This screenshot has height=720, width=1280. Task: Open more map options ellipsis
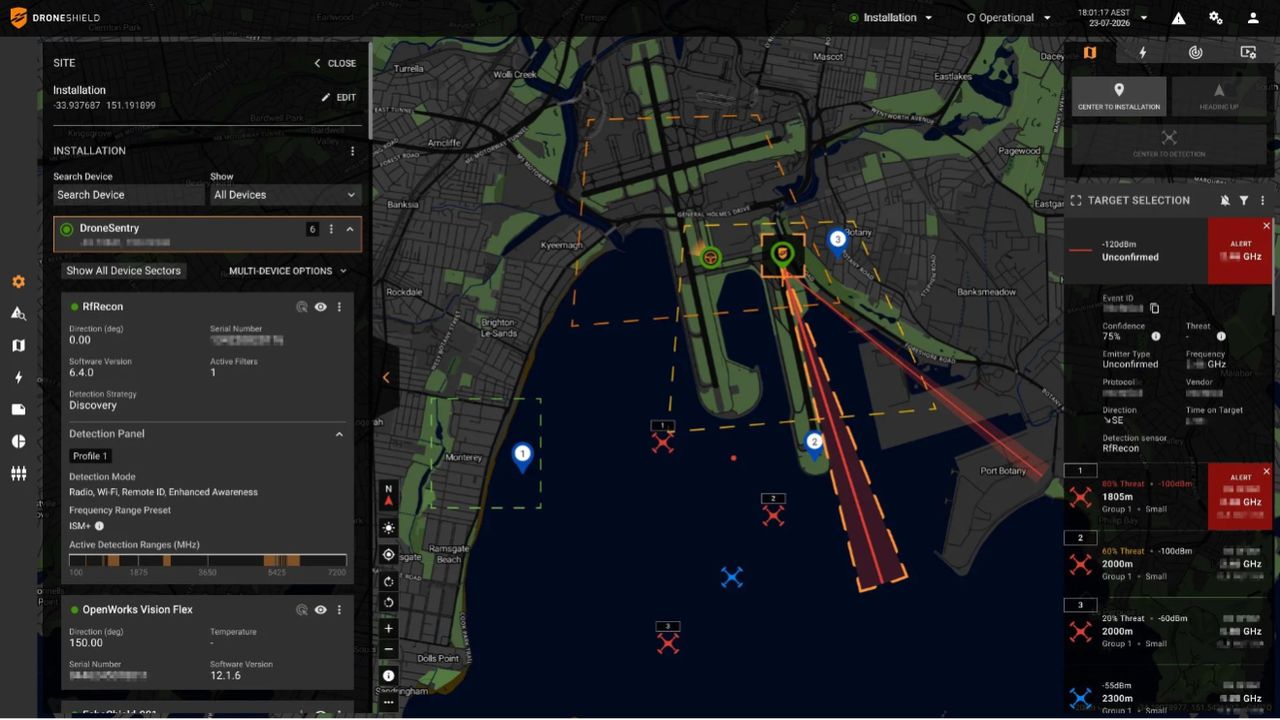389,702
